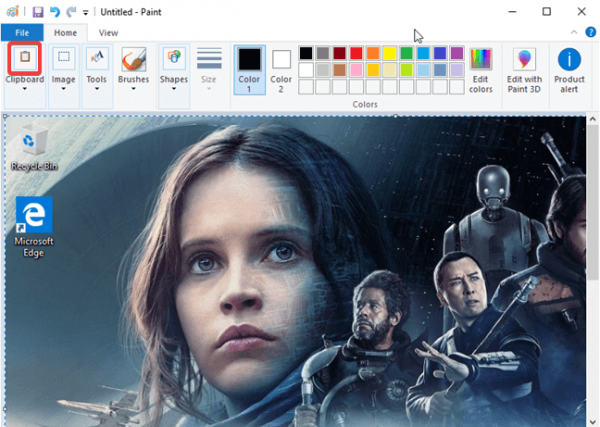This screenshot has height=427, width=600.
Task: Switch to the View tab
Action: (x=108, y=33)
